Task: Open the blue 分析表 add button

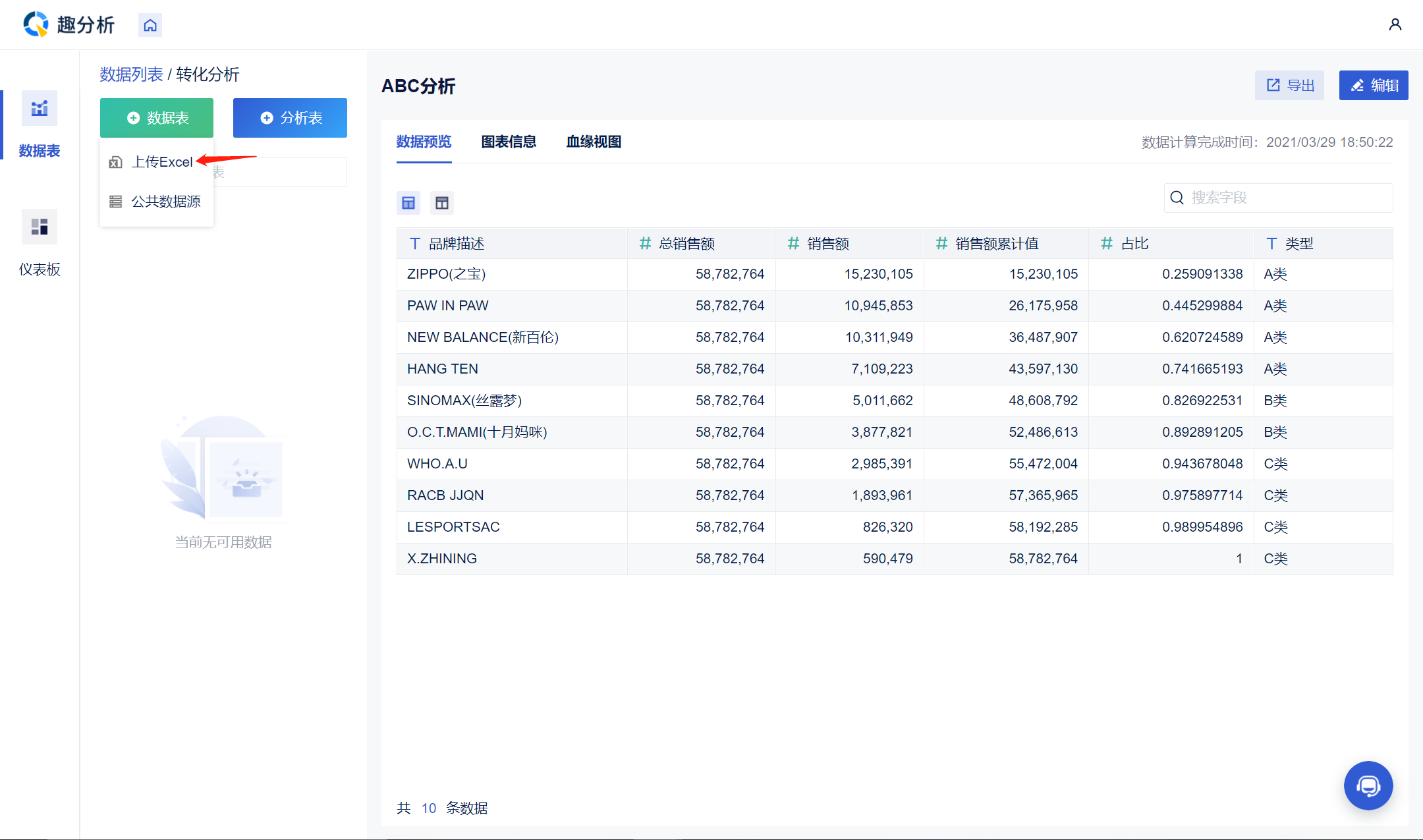Action: [290, 118]
